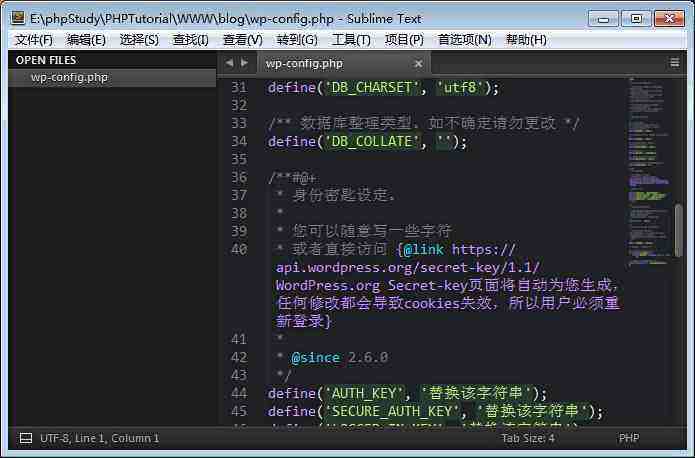Click the vertical scrollbar handle

(x=678, y=230)
